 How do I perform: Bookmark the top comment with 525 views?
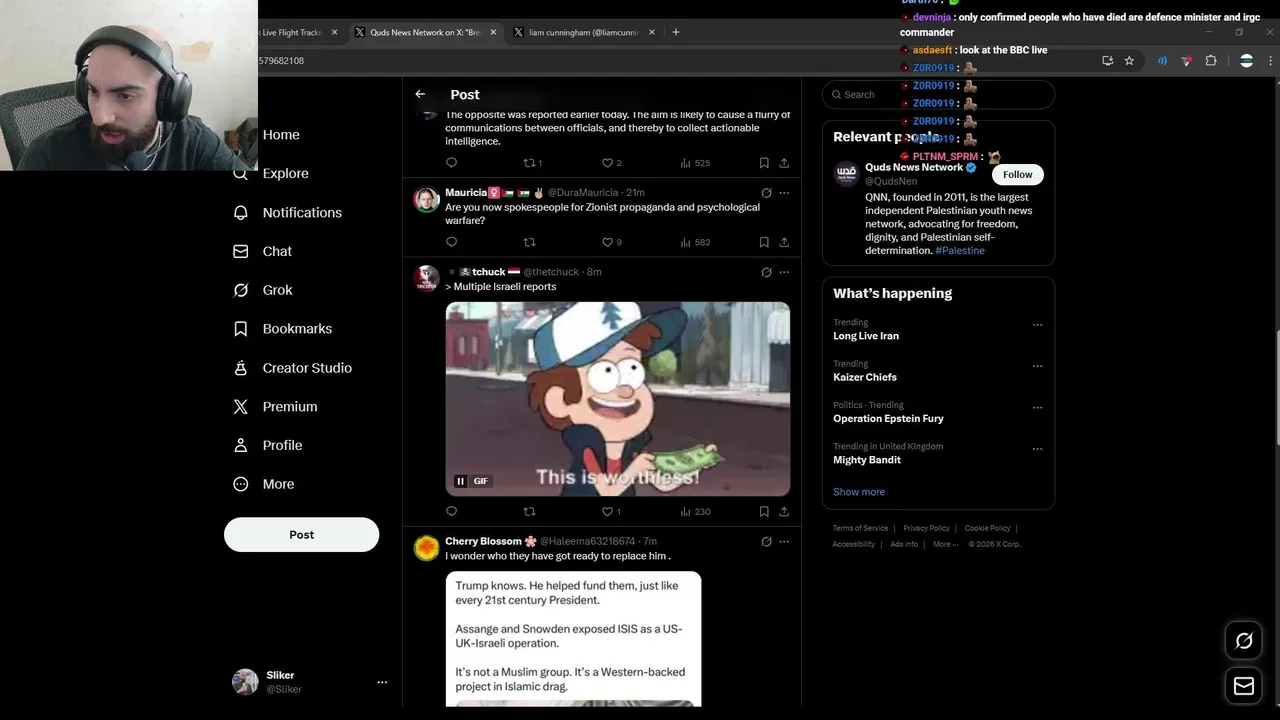point(764,163)
